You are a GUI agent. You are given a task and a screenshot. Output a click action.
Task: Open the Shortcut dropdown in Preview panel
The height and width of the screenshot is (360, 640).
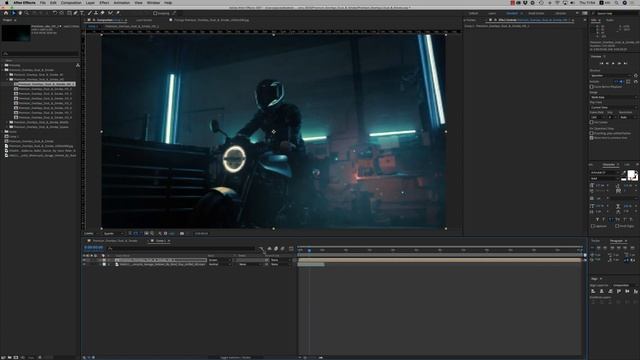tap(611, 76)
